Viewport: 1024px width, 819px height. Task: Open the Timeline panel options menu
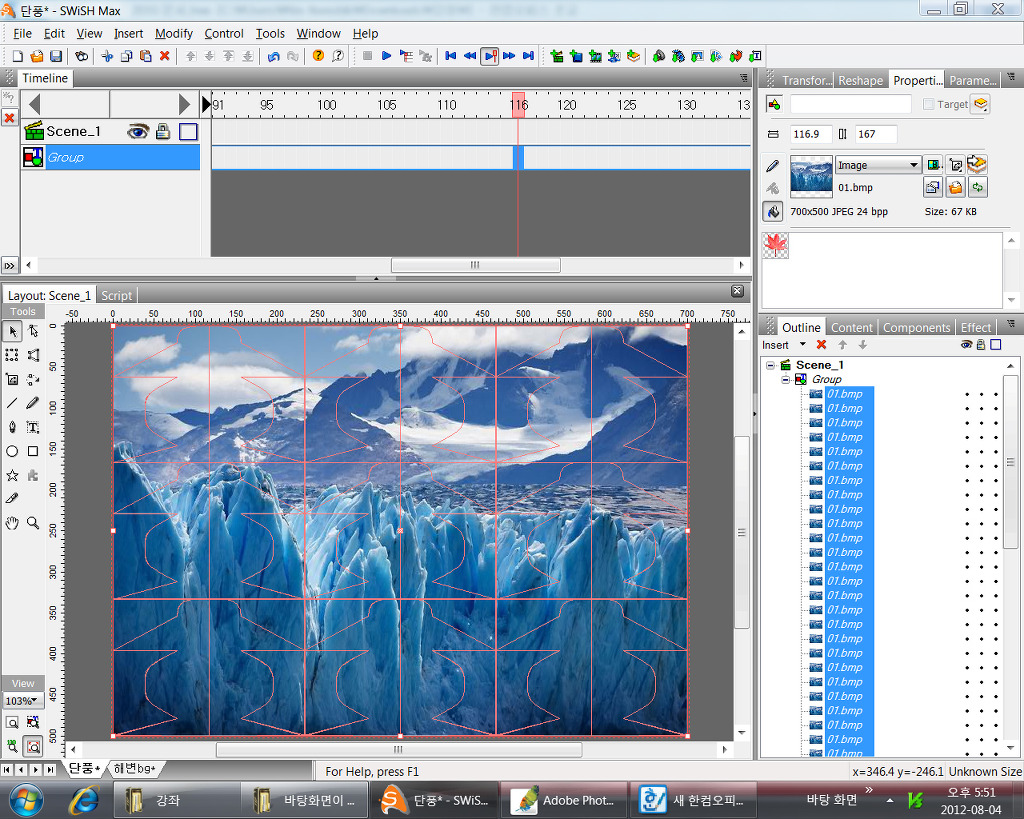pyautogui.click(x=744, y=78)
